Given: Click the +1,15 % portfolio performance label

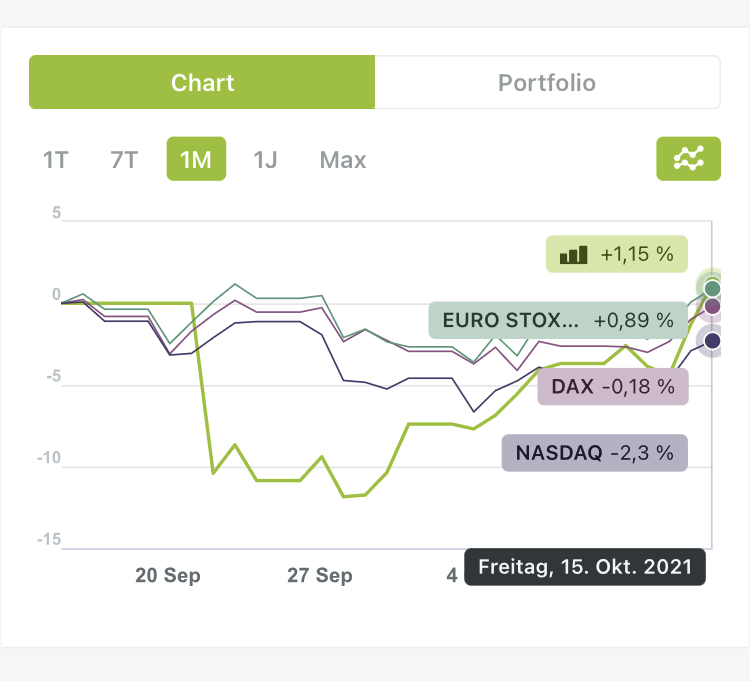Looking at the screenshot, I should (x=618, y=255).
